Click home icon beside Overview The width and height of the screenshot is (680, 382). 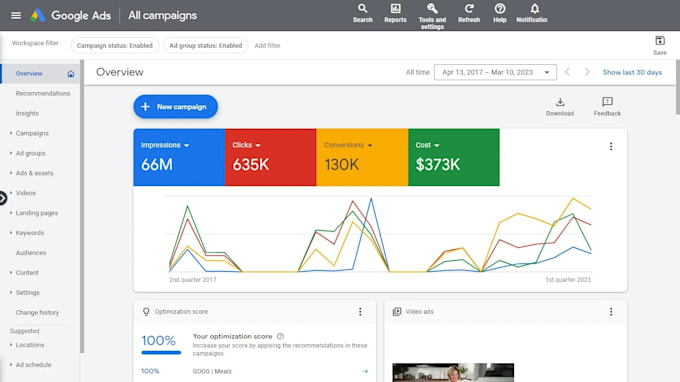pyautogui.click(x=71, y=74)
